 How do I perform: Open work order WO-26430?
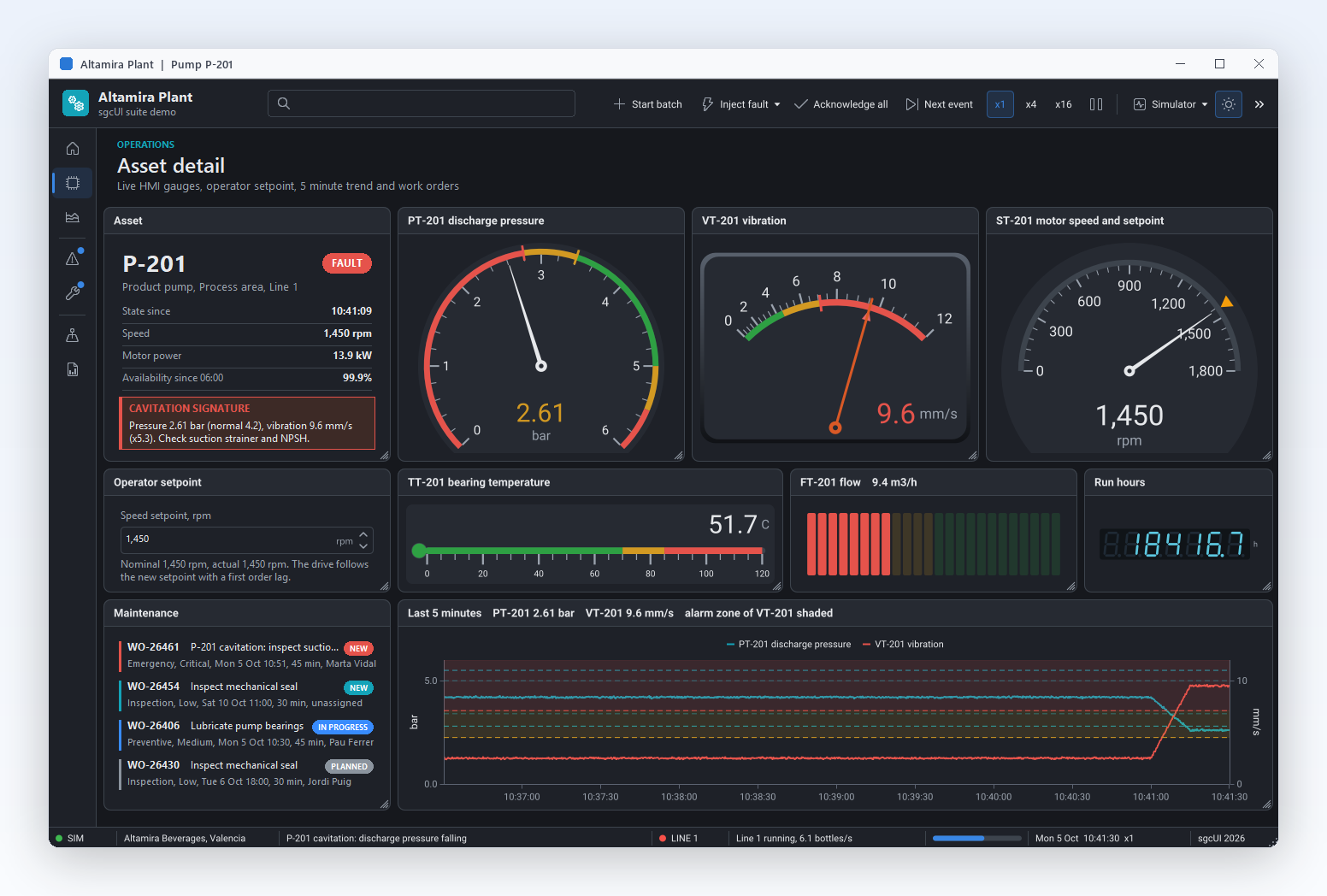(247, 773)
